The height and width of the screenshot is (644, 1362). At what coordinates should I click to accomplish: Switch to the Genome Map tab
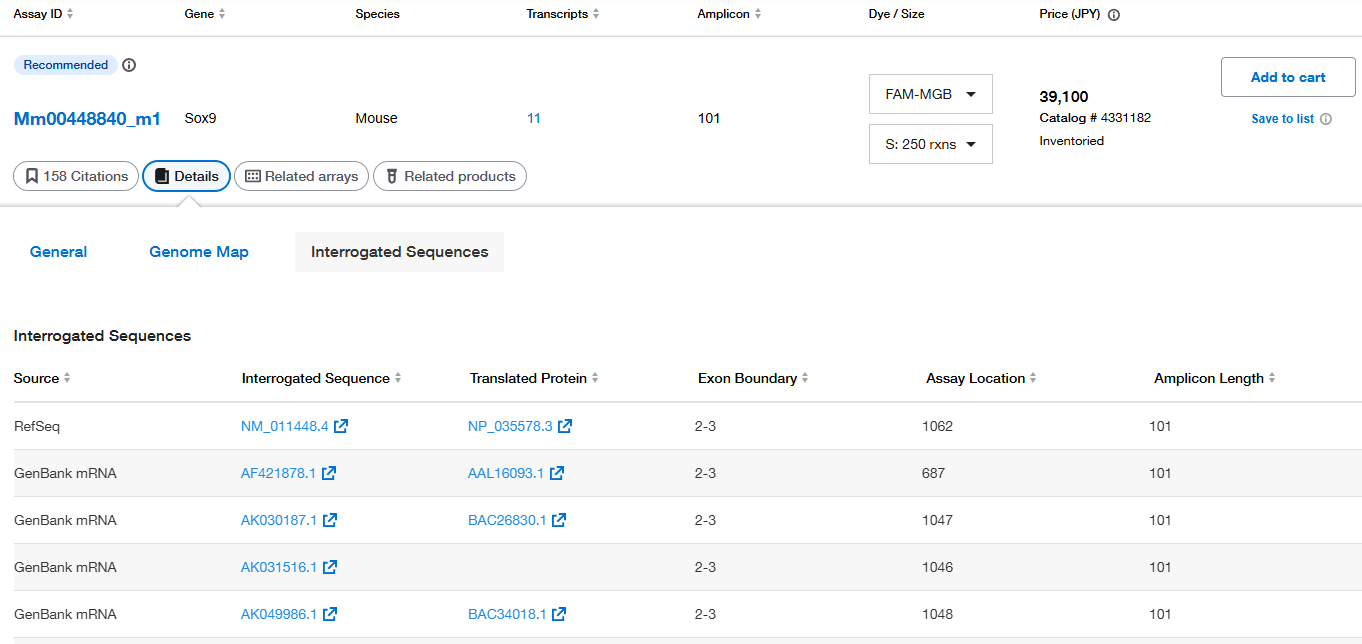[199, 252]
